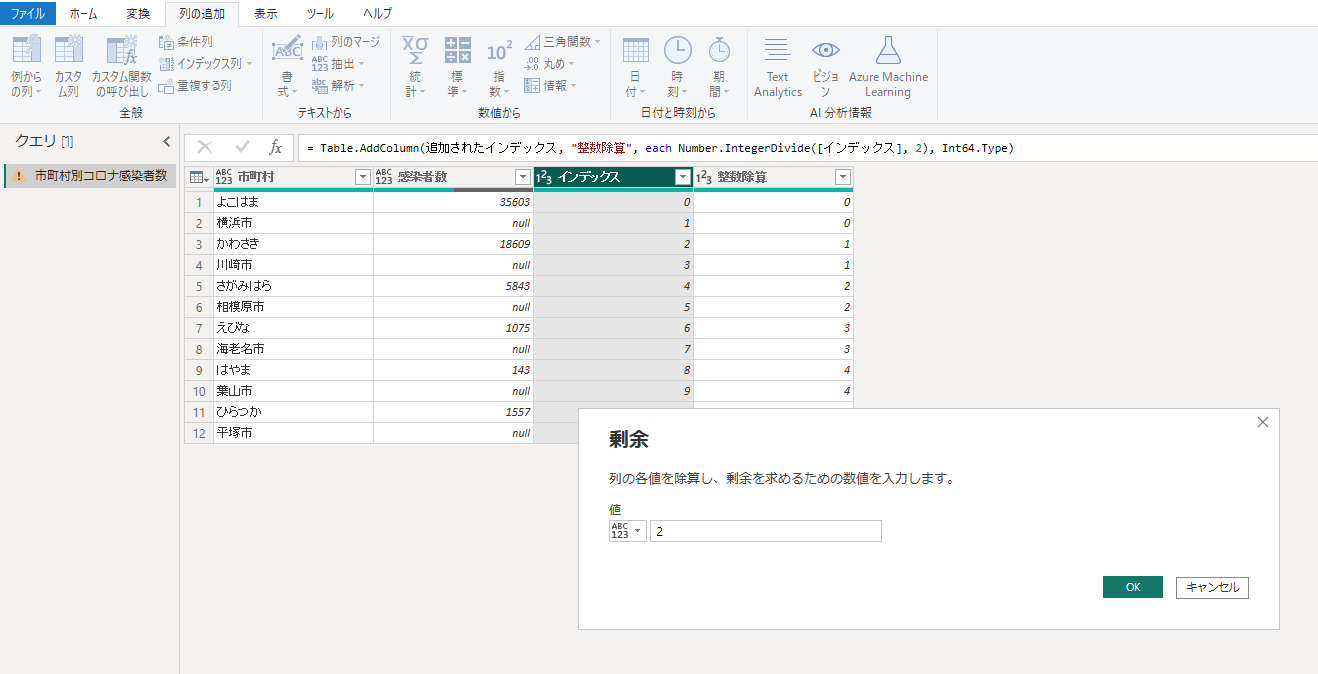This screenshot has width=1318, height=674.
Task: Open the Standard (標準) arithmetic icon
Action: click(457, 50)
